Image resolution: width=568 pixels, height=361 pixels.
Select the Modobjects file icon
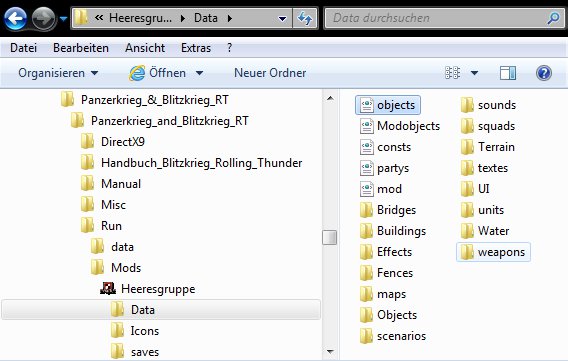click(x=367, y=126)
